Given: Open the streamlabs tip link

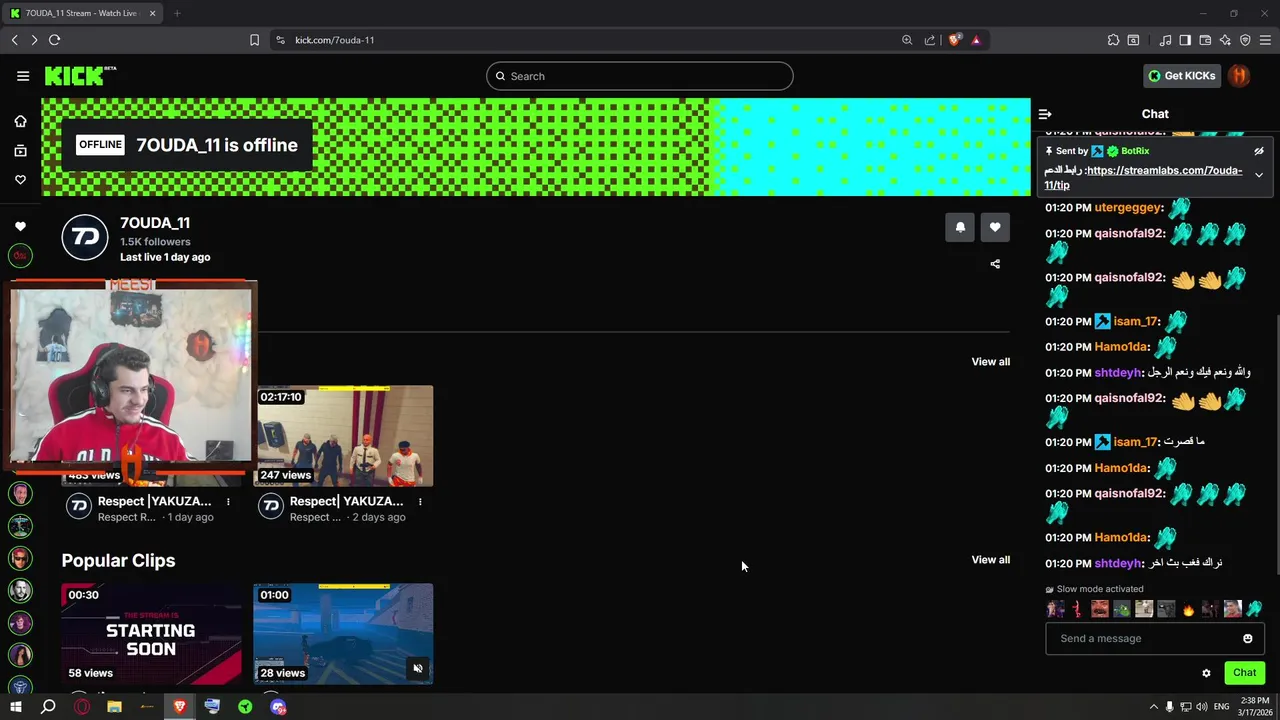Looking at the screenshot, I should point(1143,178).
